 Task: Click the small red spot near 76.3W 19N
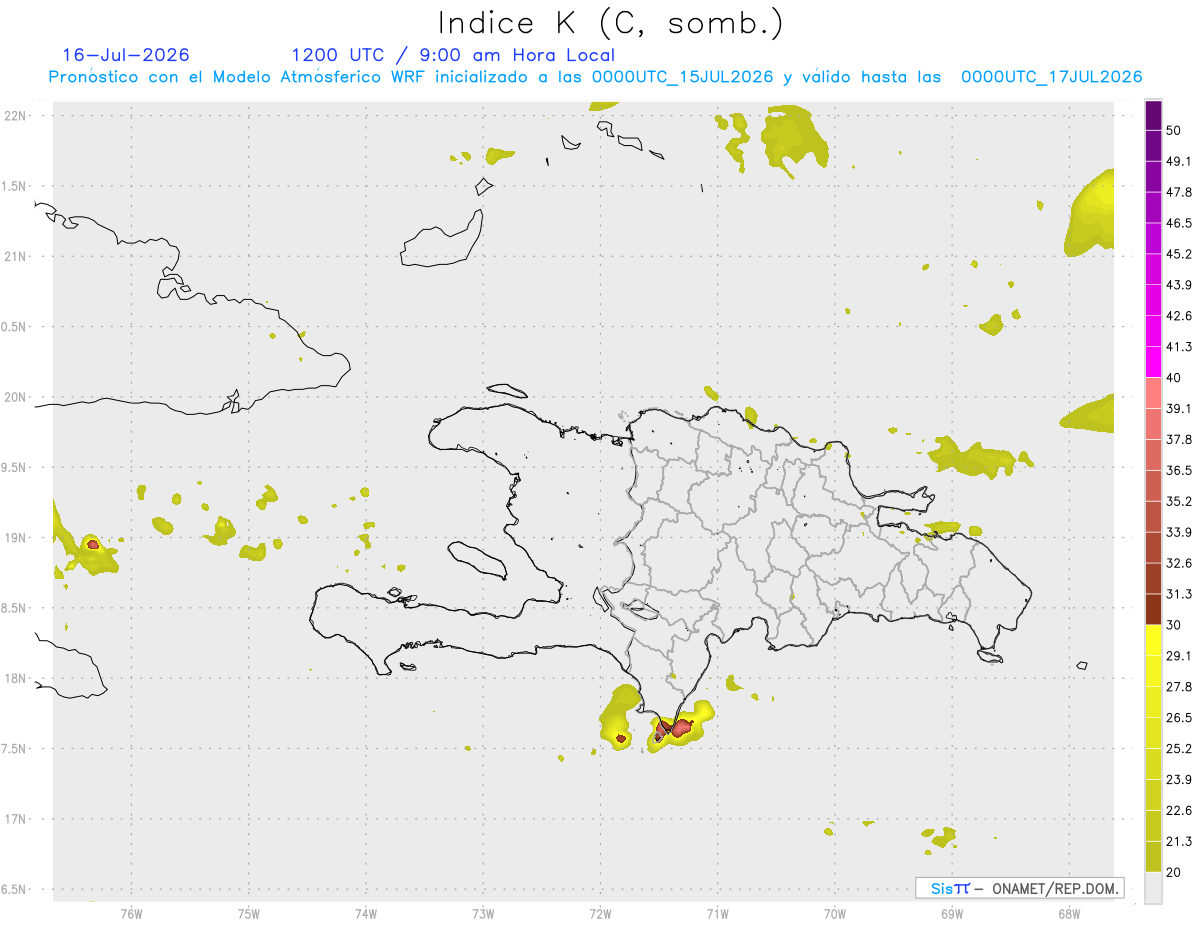click(93, 545)
